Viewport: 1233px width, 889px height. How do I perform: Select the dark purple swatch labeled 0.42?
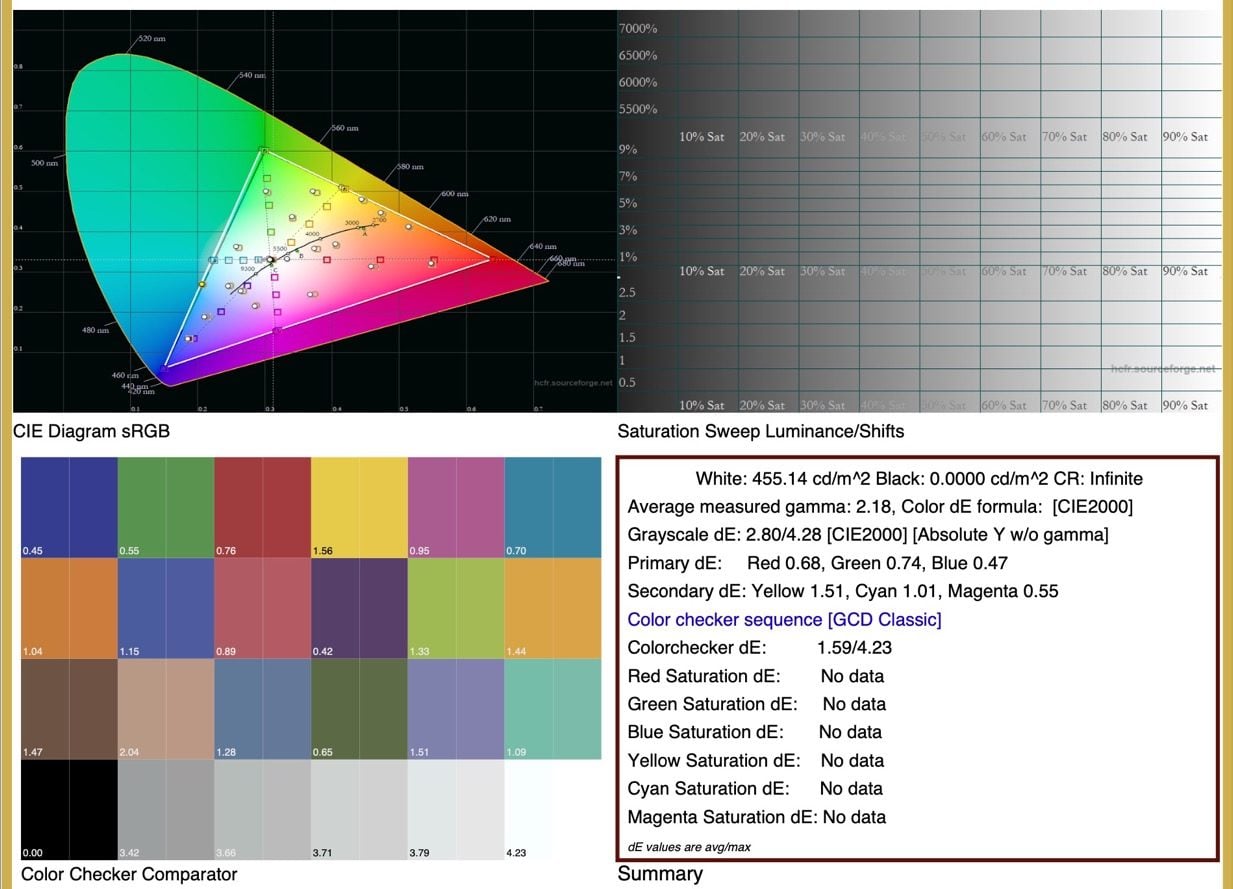coord(359,608)
